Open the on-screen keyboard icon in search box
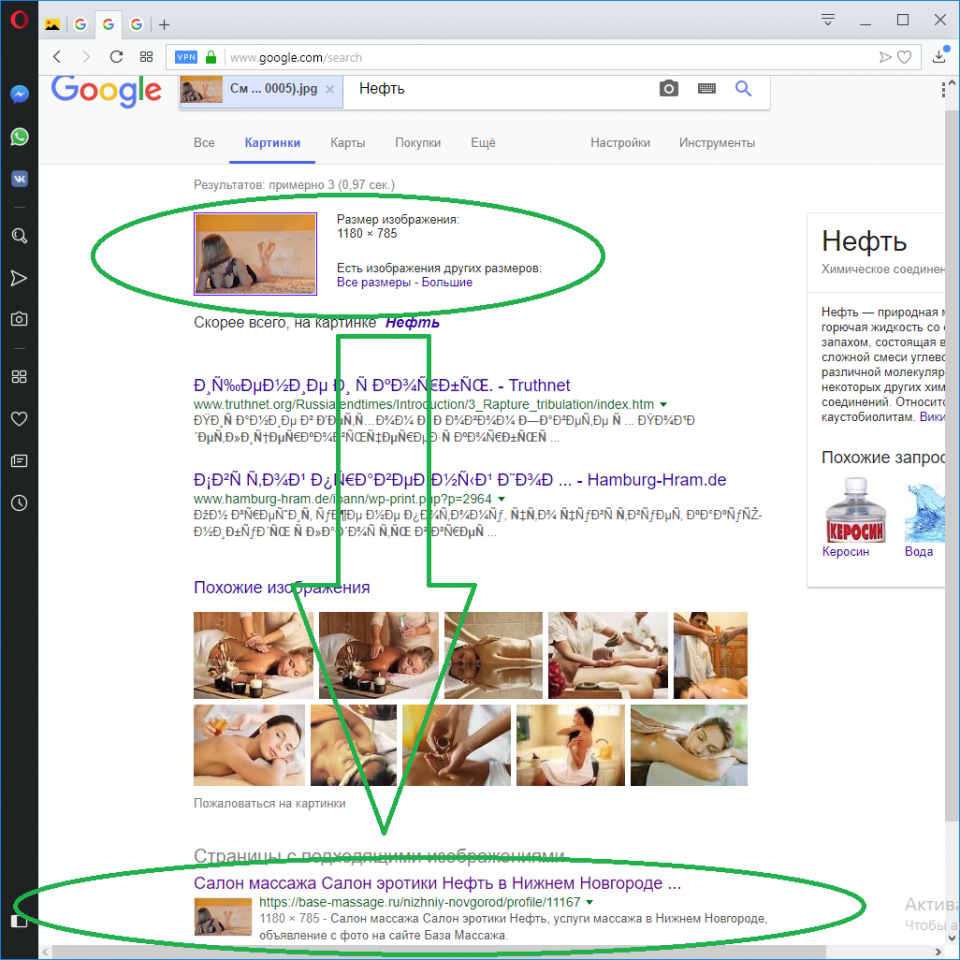This screenshot has width=960, height=960. [707, 89]
